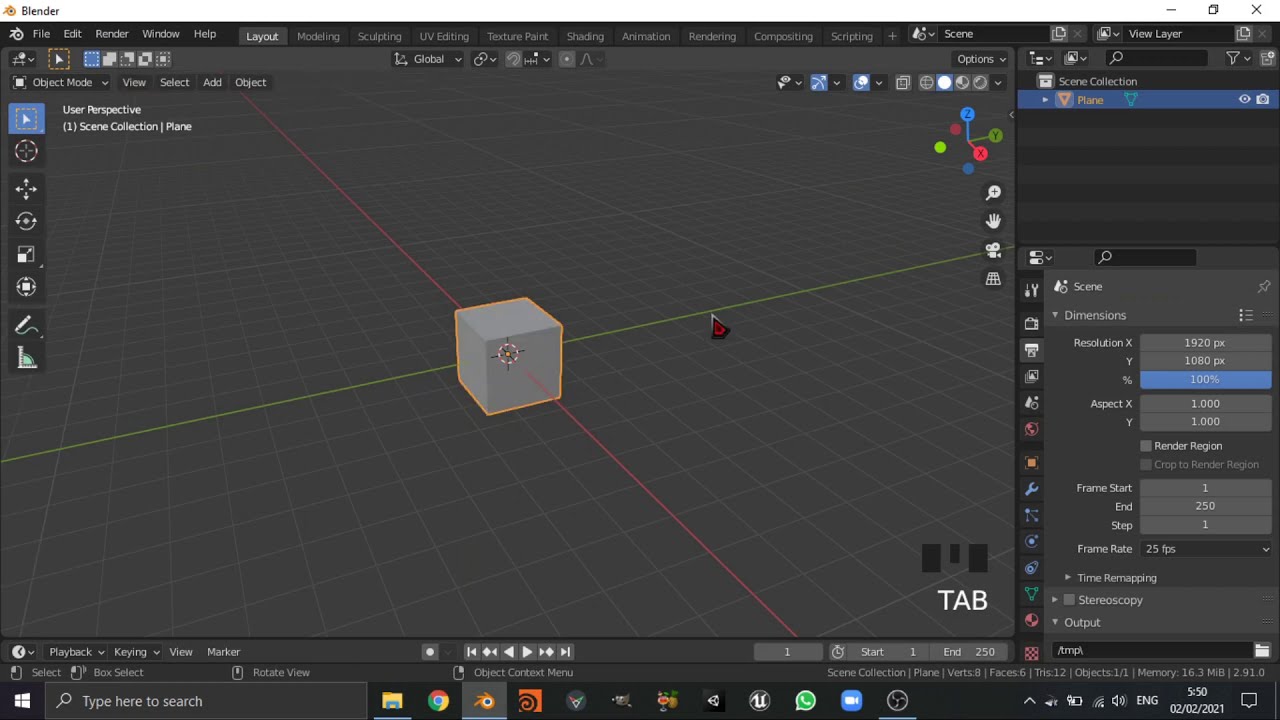
Task: Open the File menu
Action: pyautogui.click(x=41, y=34)
